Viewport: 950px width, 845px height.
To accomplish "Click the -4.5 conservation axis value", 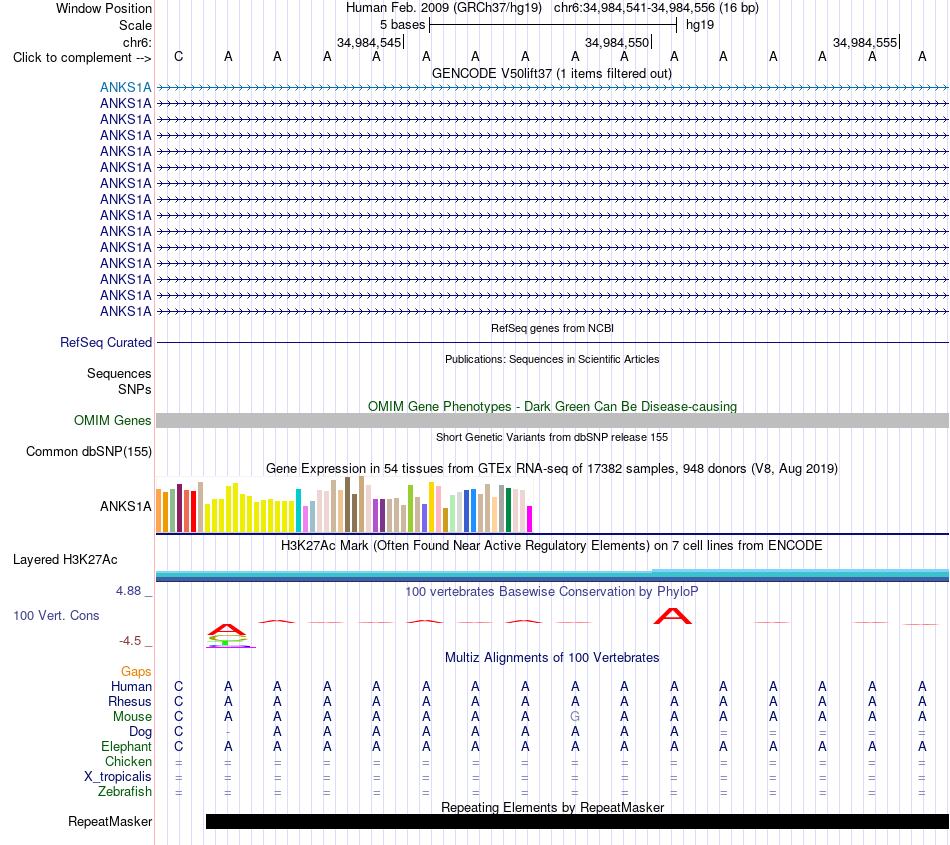I will (130, 641).
